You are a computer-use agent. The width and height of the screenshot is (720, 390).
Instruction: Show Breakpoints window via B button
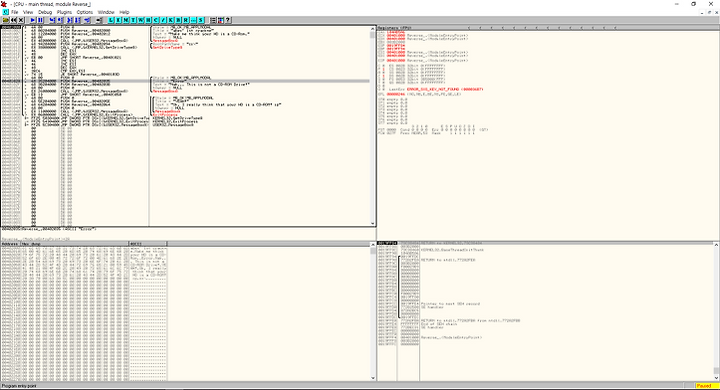coord(178,20)
